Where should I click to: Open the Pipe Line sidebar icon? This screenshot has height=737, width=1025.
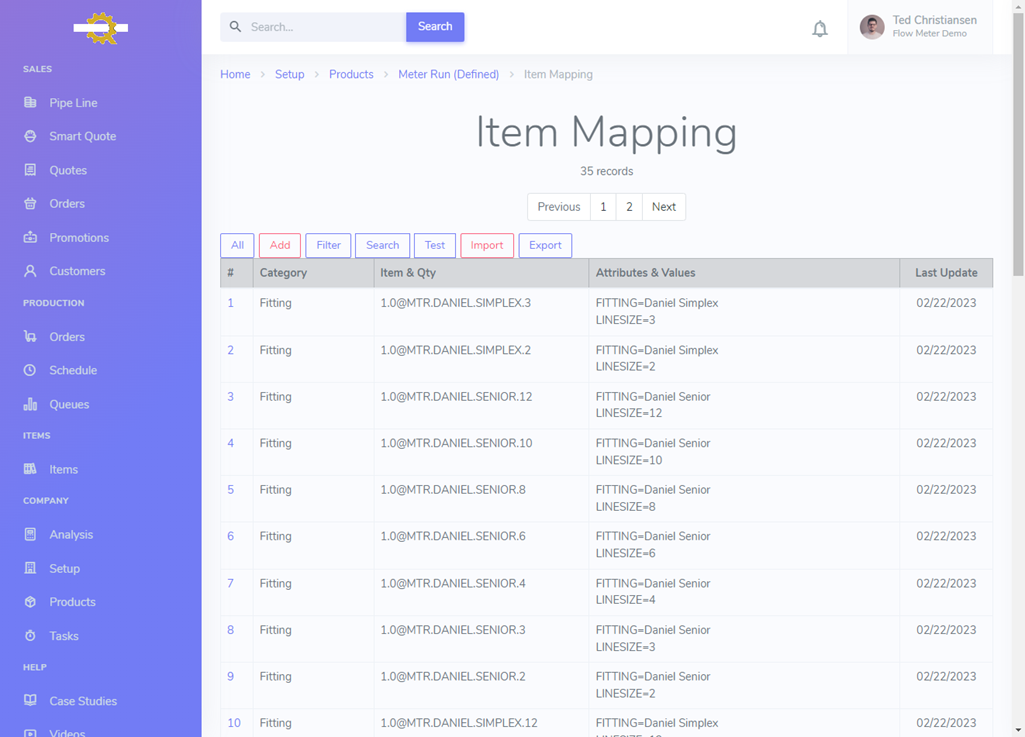[30, 103]
